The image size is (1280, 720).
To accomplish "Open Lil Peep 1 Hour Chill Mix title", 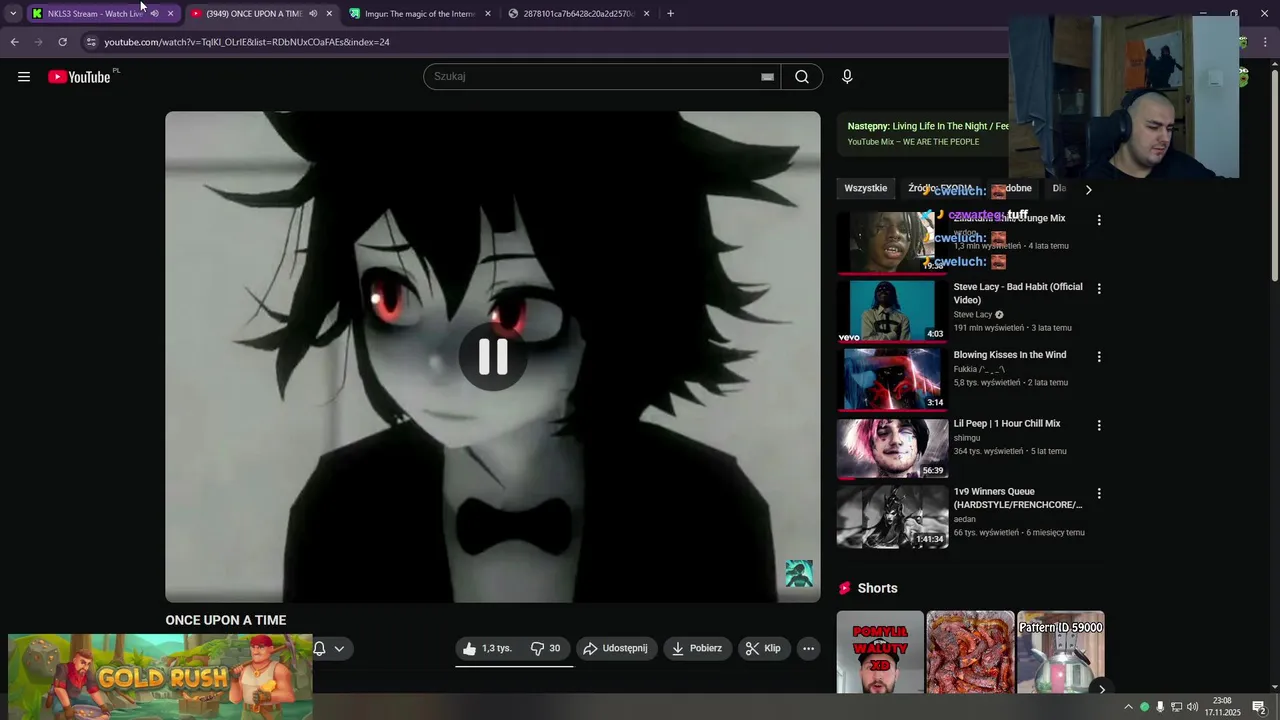I will click(x=1007, y=424).
